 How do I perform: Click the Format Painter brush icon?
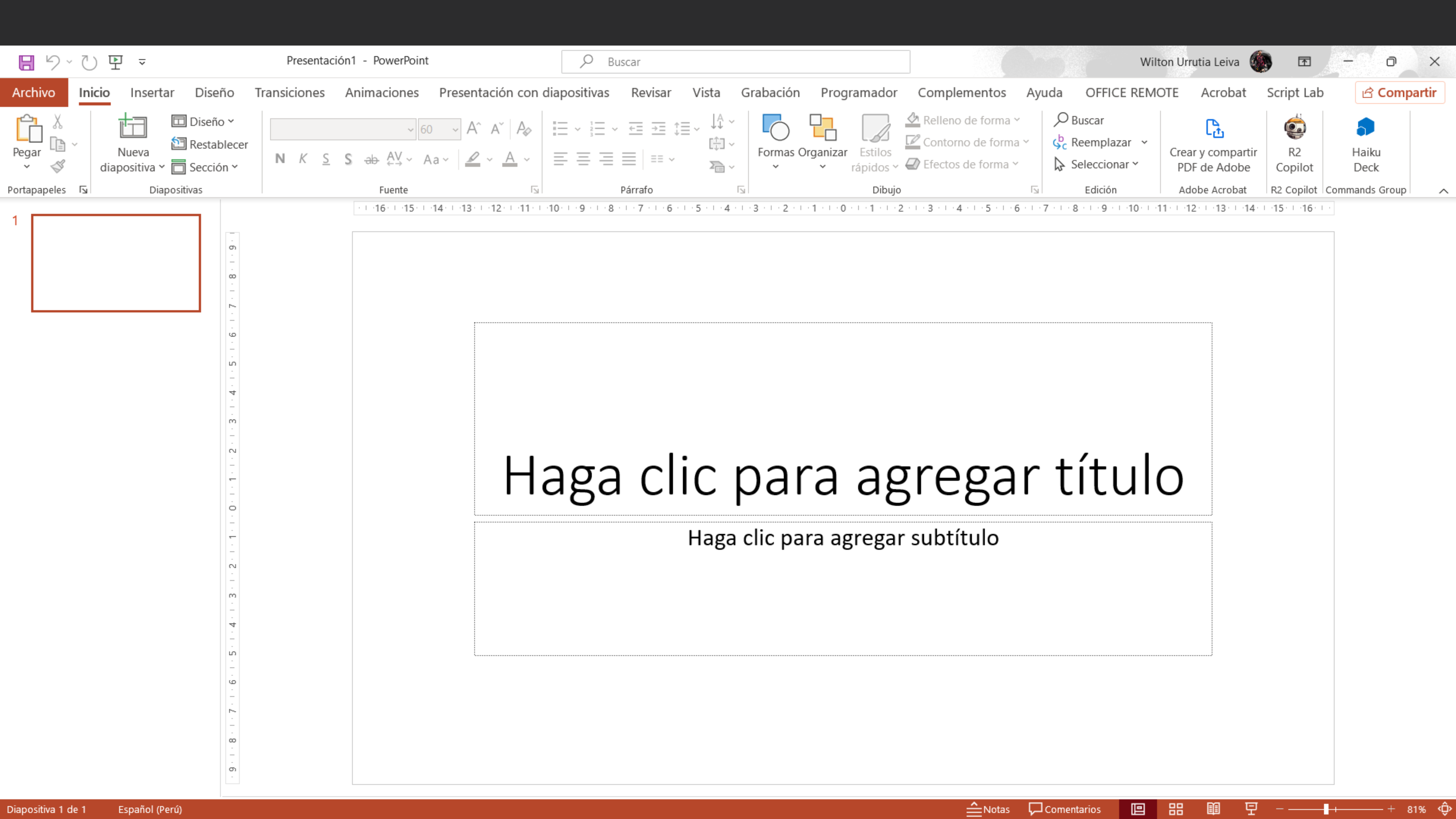click(x=58, y=166)
